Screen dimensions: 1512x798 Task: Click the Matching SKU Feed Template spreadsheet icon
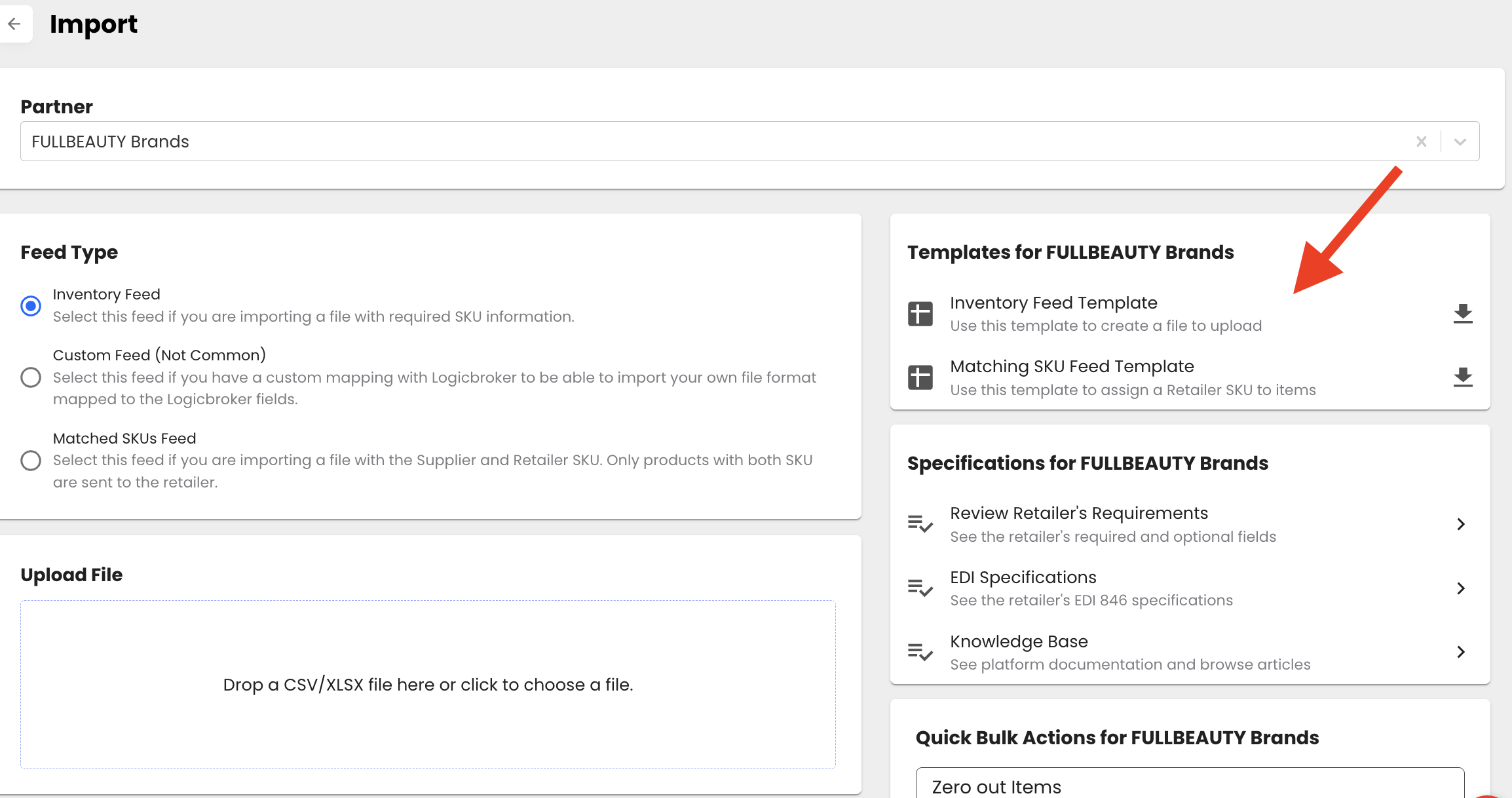pyautogui.click(x=920, y=377)
